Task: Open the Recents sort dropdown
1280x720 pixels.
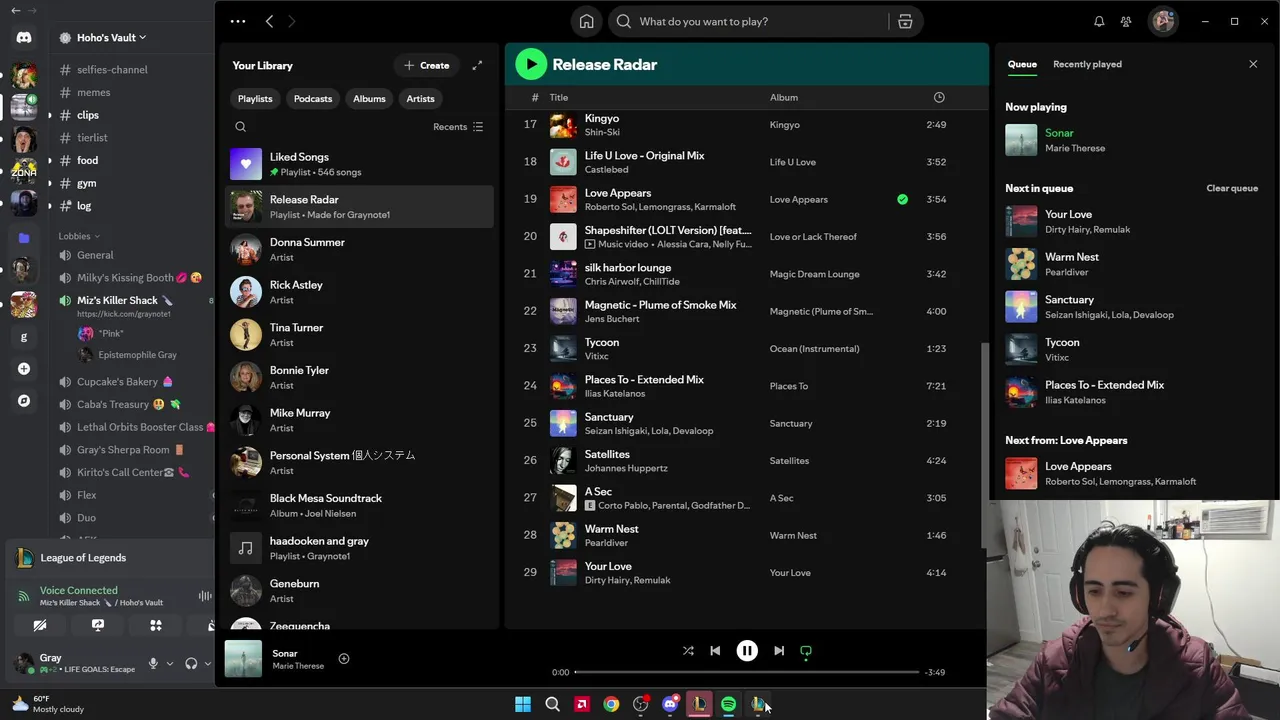Action: [x=458, y=127]
